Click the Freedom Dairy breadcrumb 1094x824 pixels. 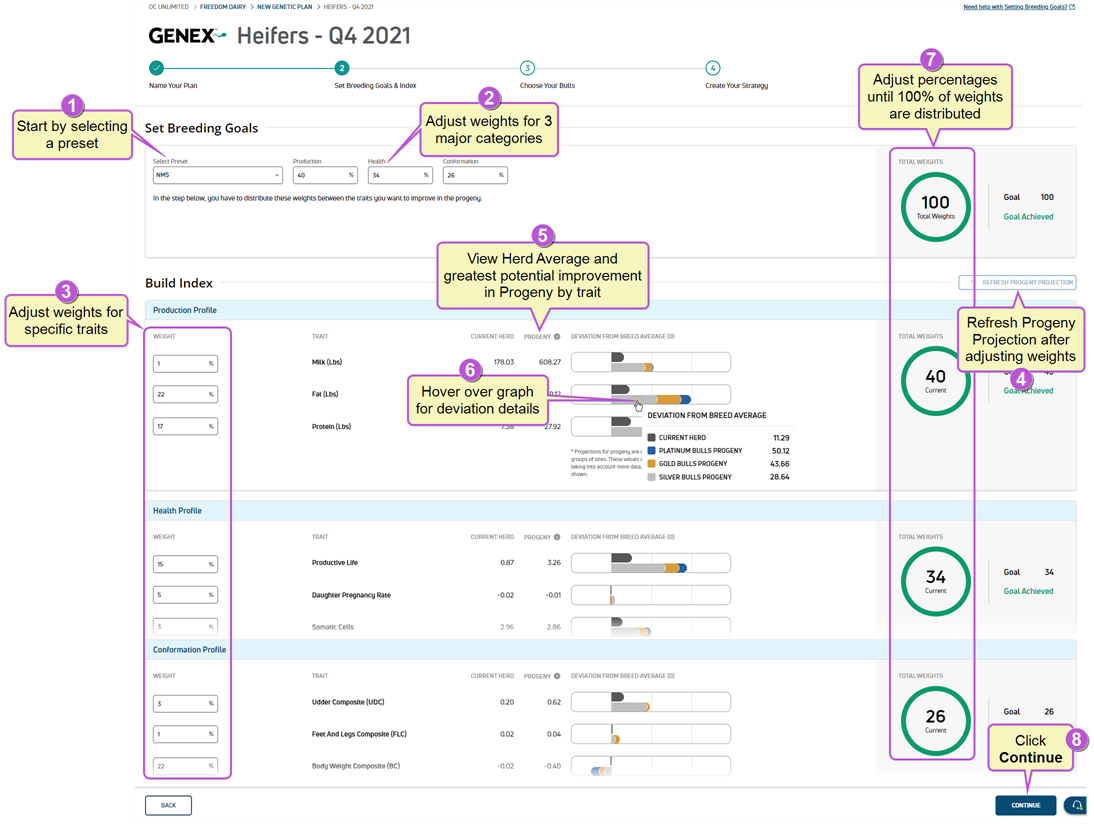click(222, 7)
